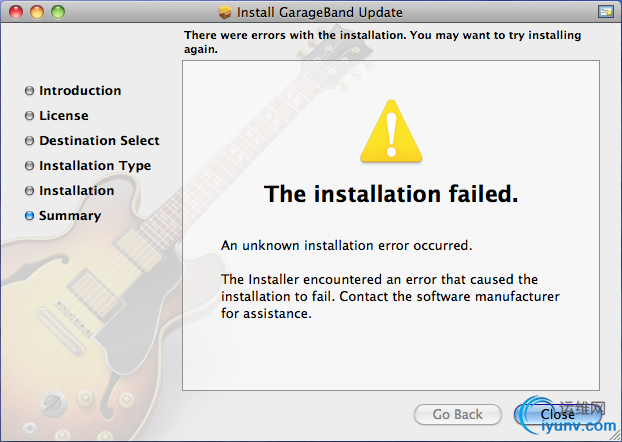
Task: Zoom the window with green button
Action: click(58, 12)
